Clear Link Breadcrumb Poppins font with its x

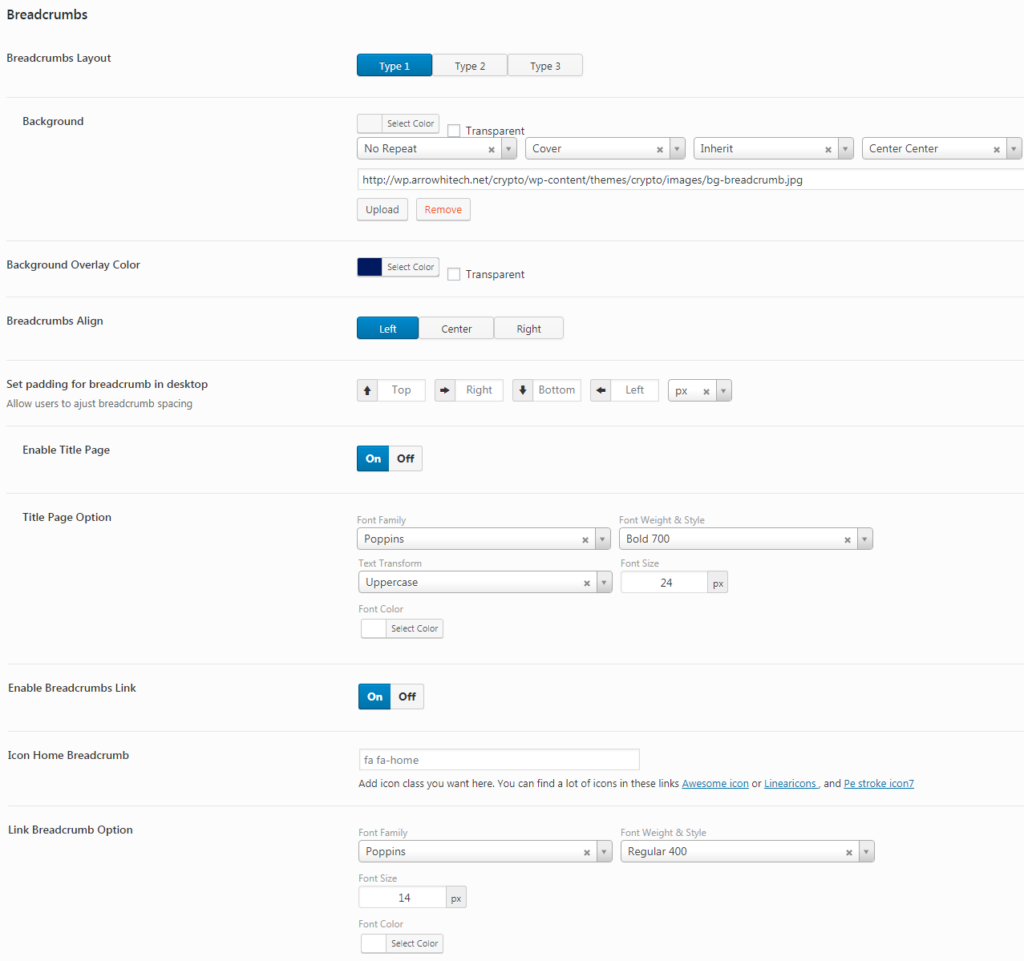(586, 853)
